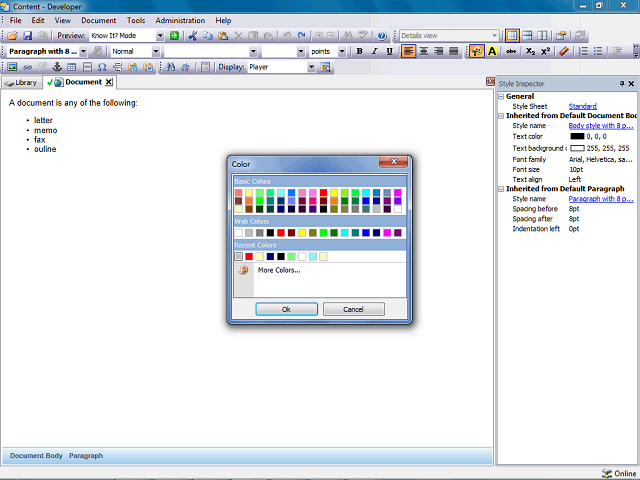Toggle italic formatting
Viewport: 640px width, 480px height.
coord(374,51)
